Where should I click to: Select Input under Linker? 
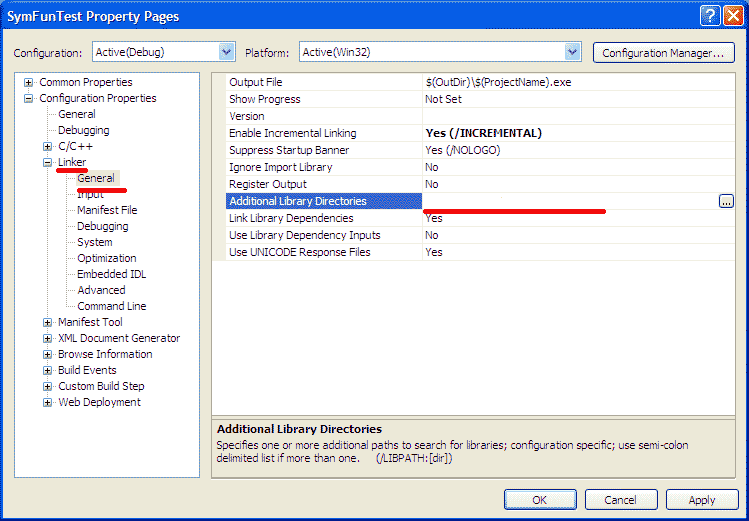click(90, 194)
